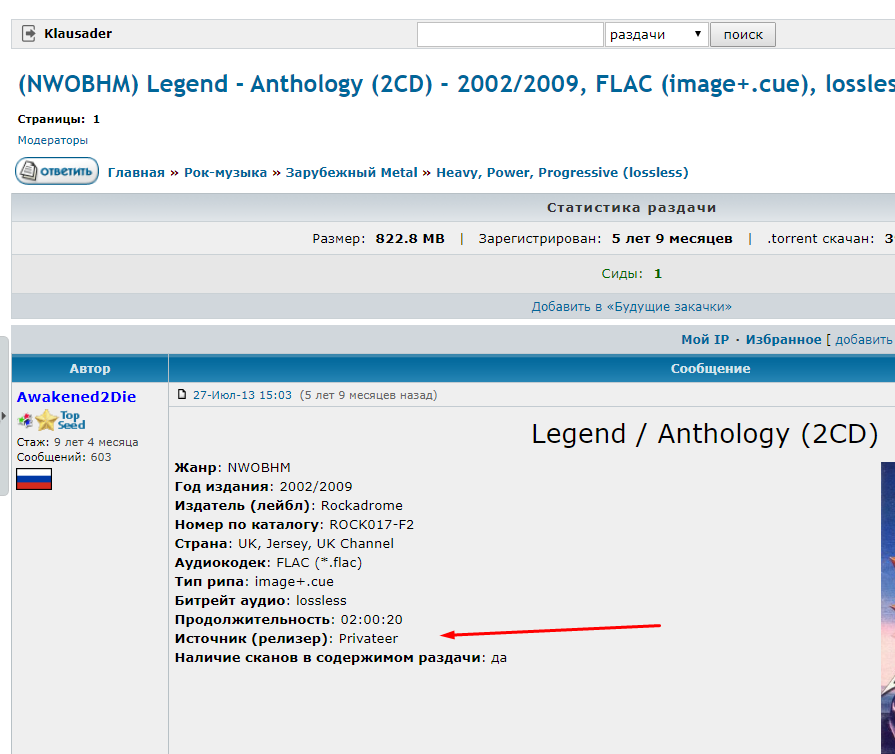
Task: Select the text 822.8 MB
Action: tap(410, 239)
